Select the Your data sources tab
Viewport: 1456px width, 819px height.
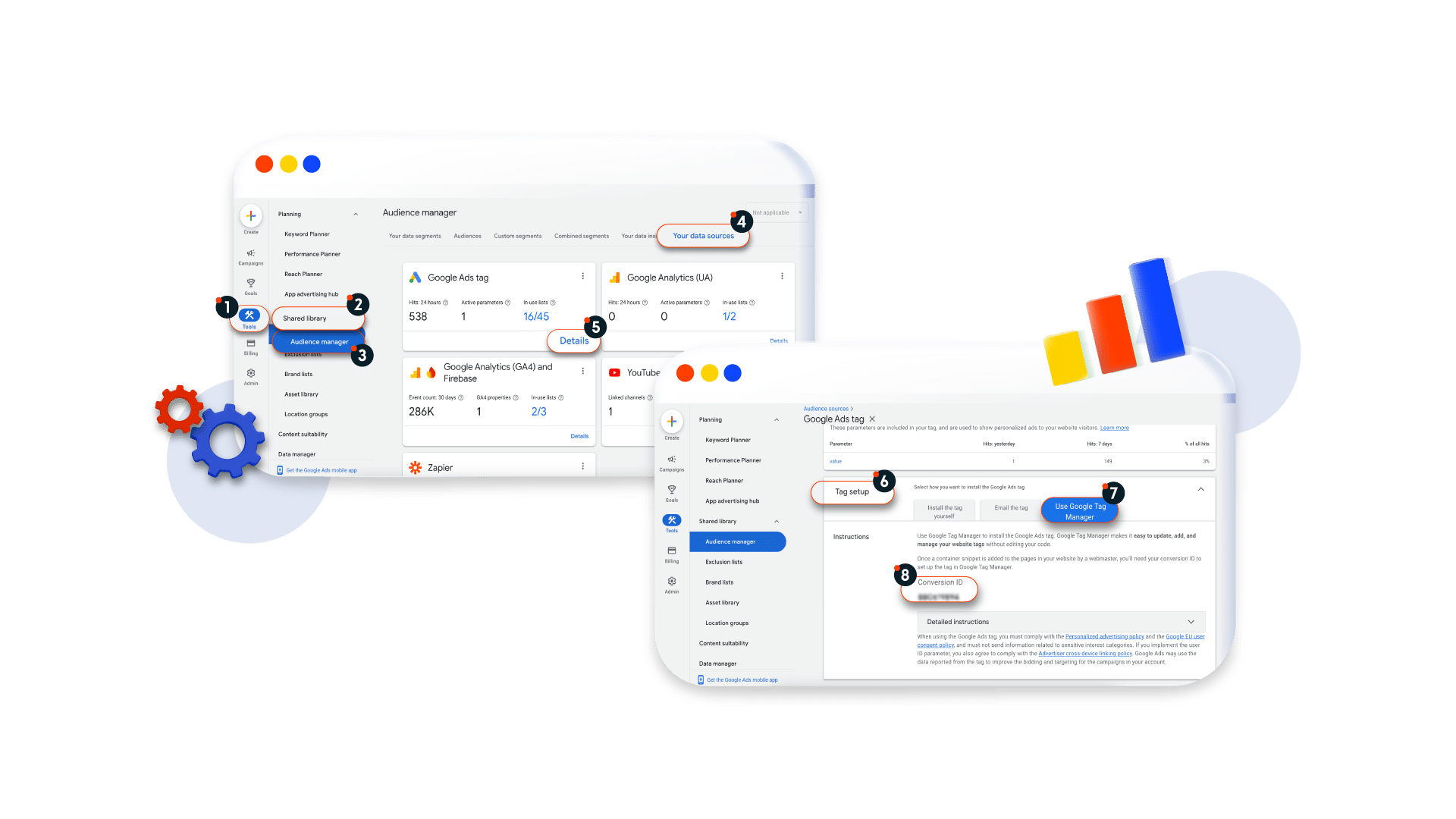(x=702, y=235)
